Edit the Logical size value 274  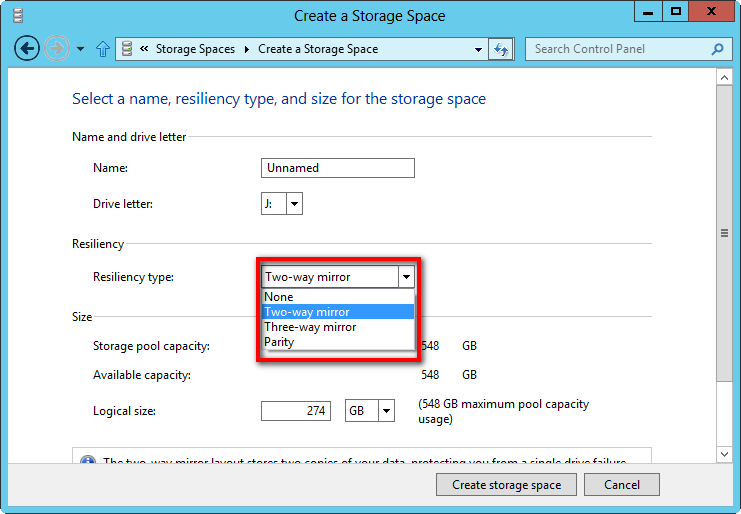pyautogui.click(x=296, y=411)
